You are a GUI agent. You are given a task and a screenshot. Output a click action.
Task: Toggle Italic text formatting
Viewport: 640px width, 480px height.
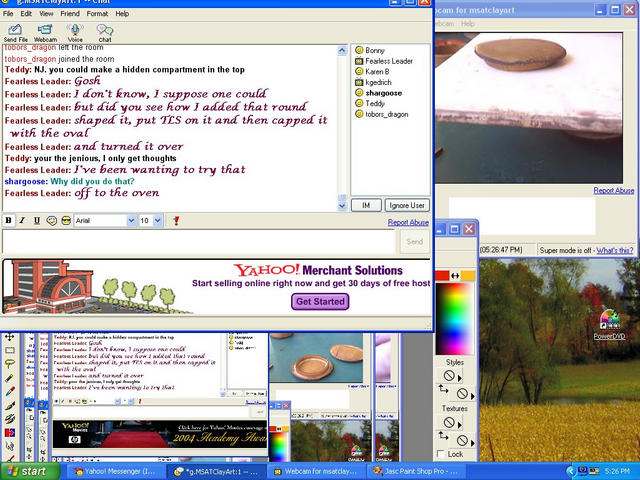point(22,221)
